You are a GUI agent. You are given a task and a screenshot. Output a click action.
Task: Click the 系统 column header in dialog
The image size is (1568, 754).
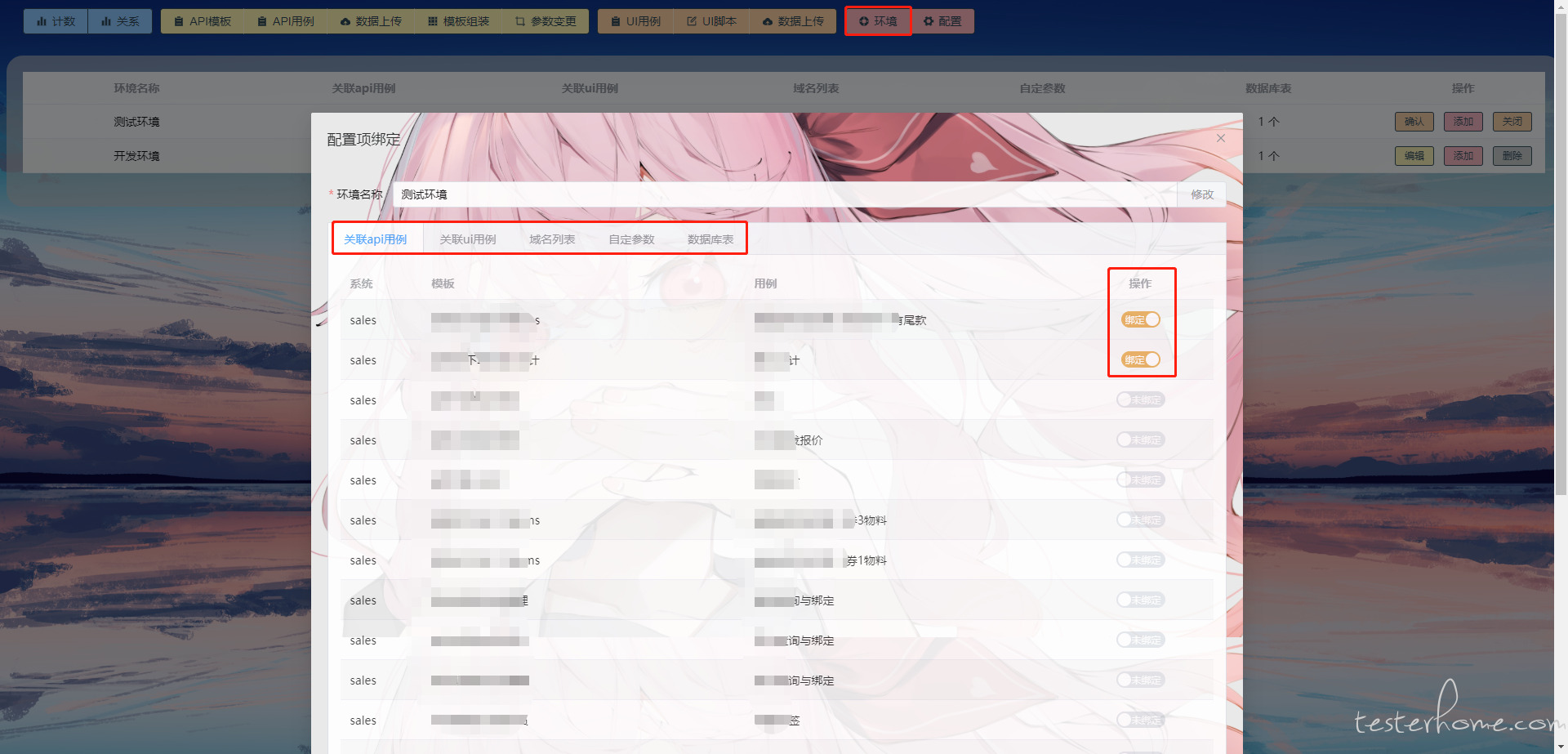coord(361,283)
